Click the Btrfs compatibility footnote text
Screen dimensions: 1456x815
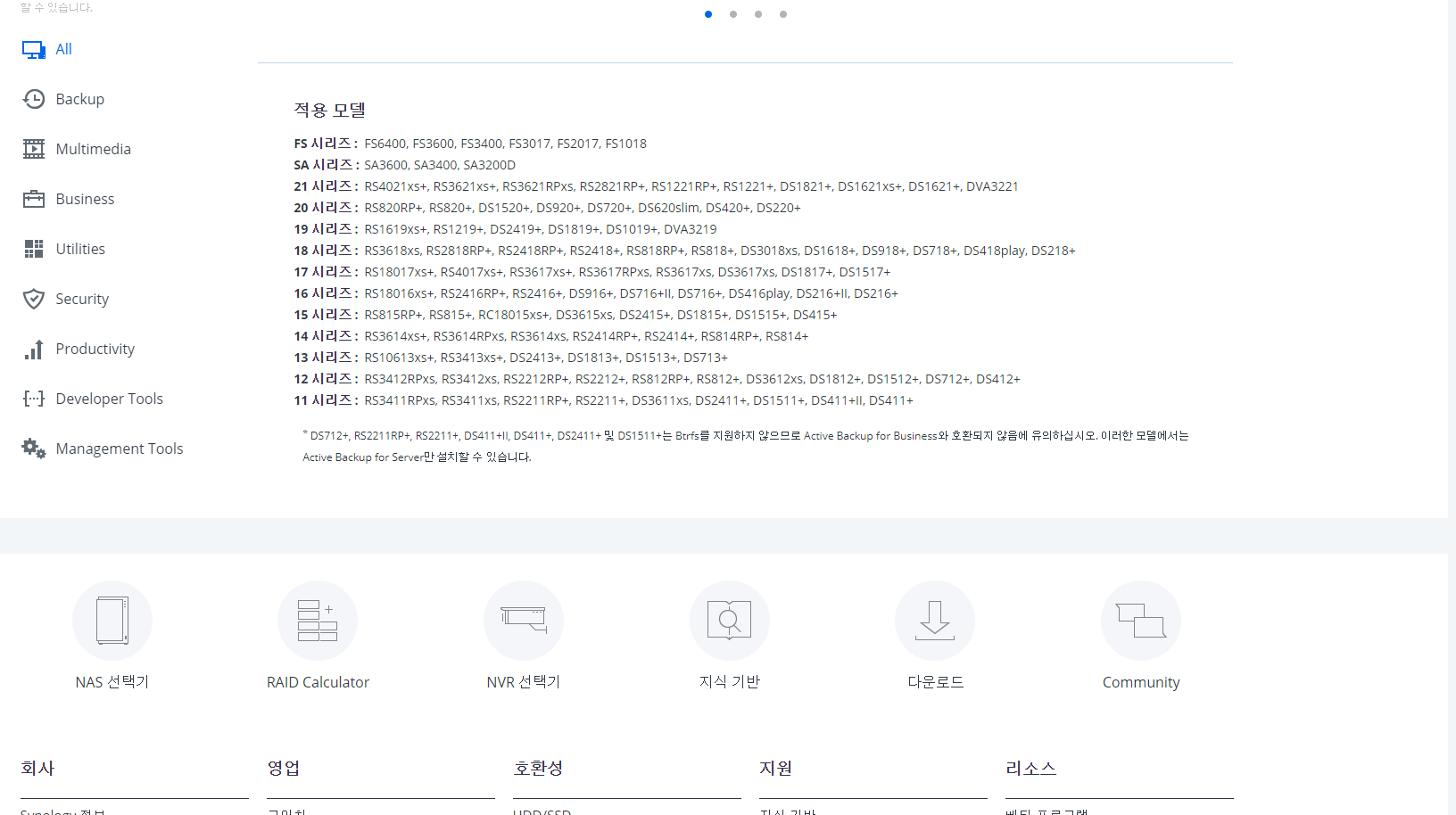pos(746,446)
